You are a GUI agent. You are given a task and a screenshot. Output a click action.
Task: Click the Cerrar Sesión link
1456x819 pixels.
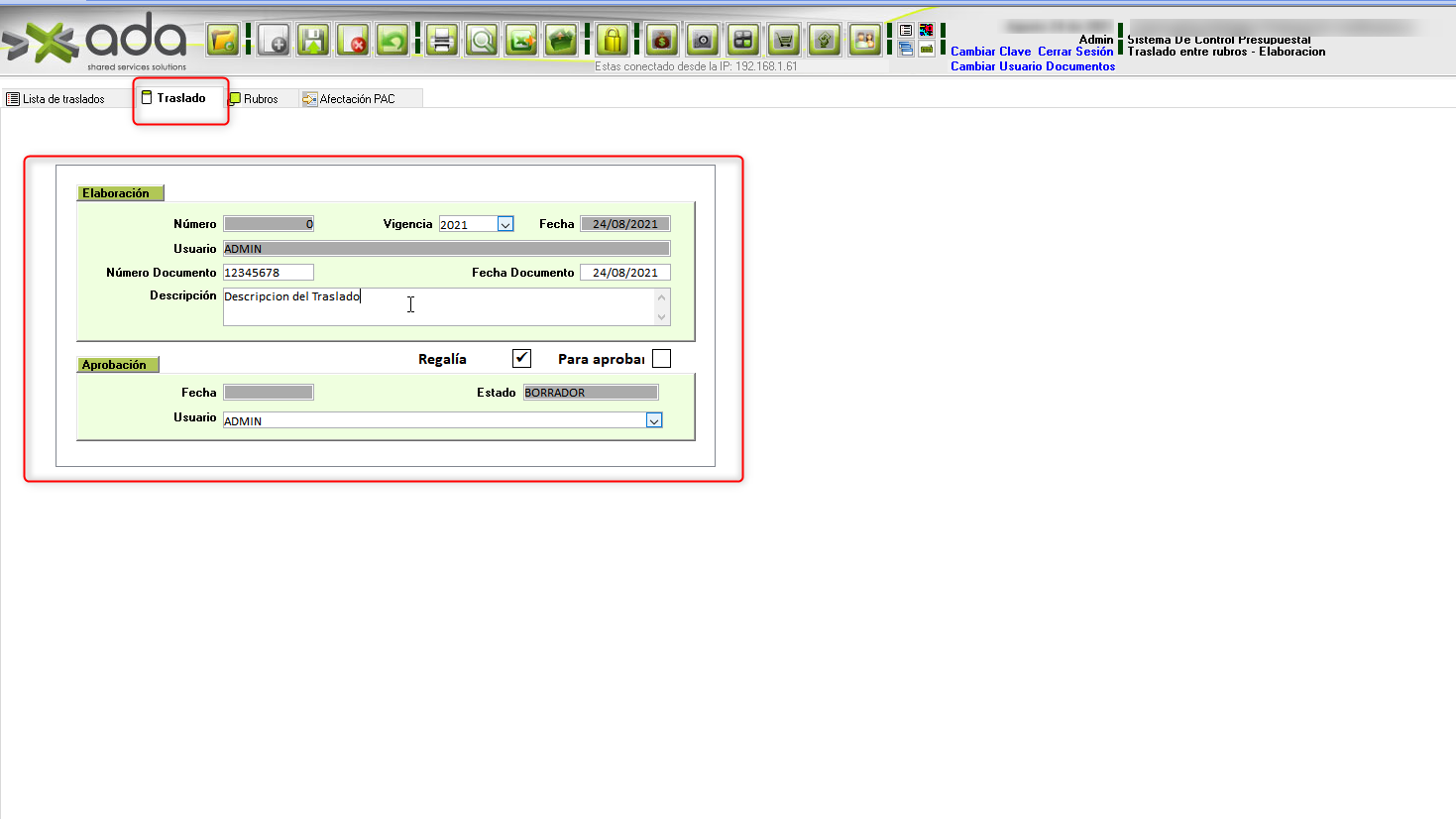(x=1075, y=52)
